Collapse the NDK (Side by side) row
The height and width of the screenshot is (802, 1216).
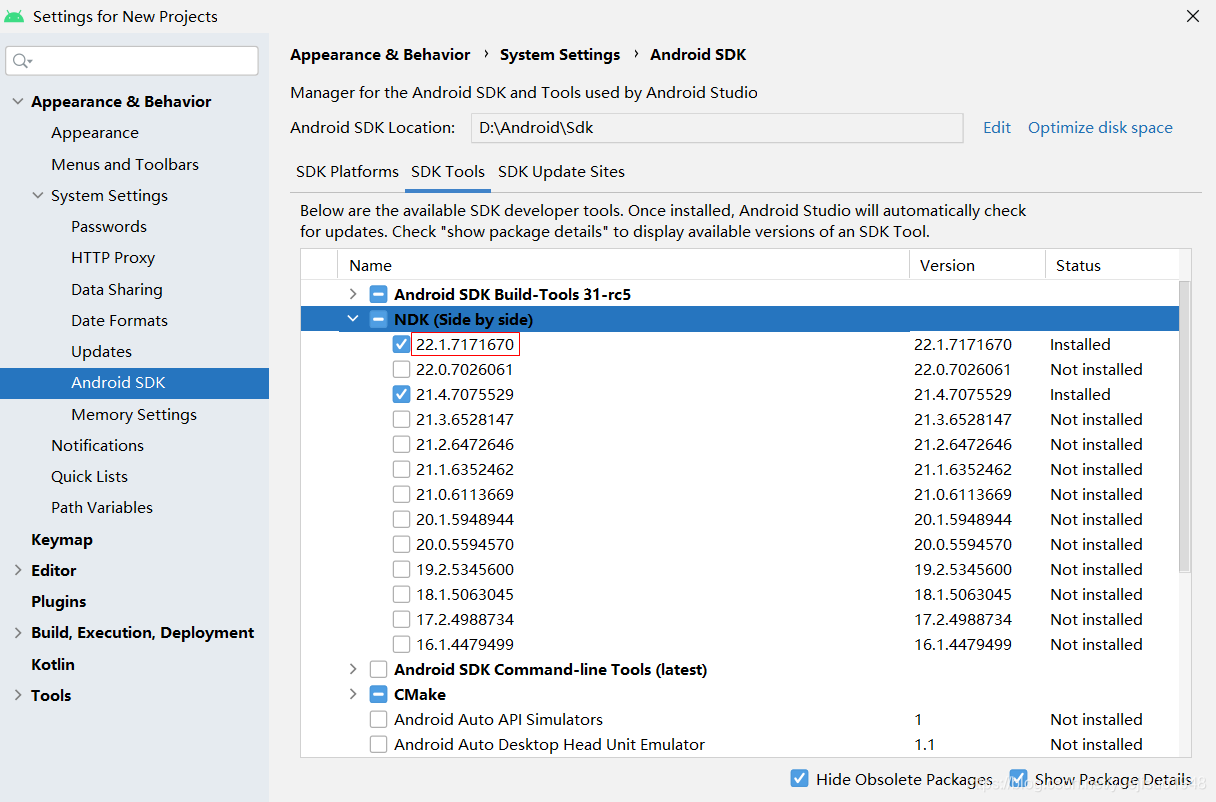tap(353, 319)
